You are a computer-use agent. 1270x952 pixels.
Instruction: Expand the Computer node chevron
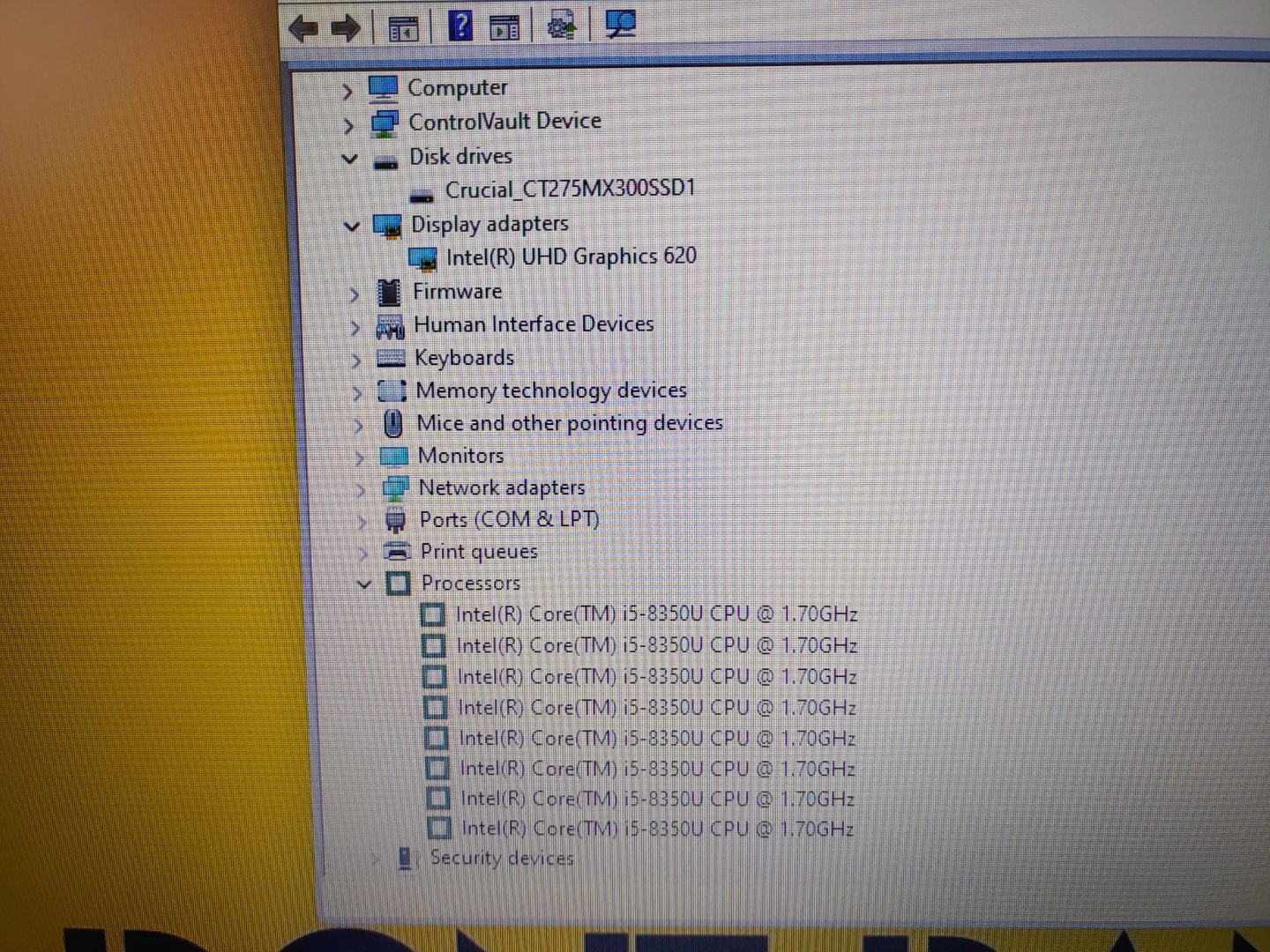tap(347, 92)
